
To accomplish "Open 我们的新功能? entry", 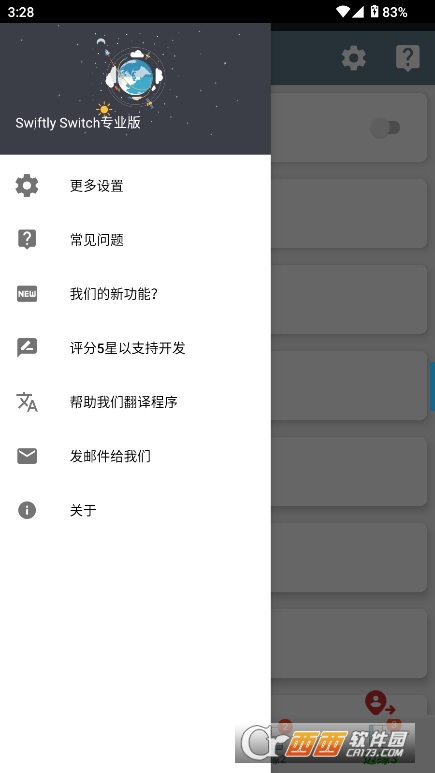I will 135,294.
